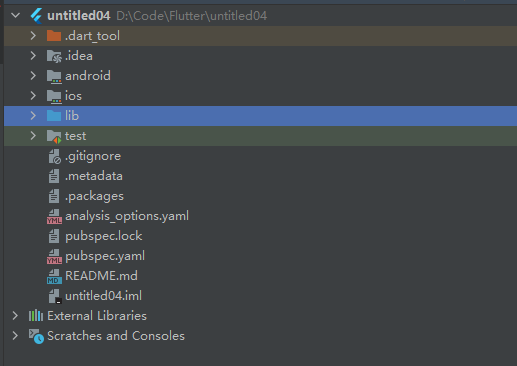Click the orange .dart_tool folder icon
This screenshot has height=366, width=517.
[54, 36]
